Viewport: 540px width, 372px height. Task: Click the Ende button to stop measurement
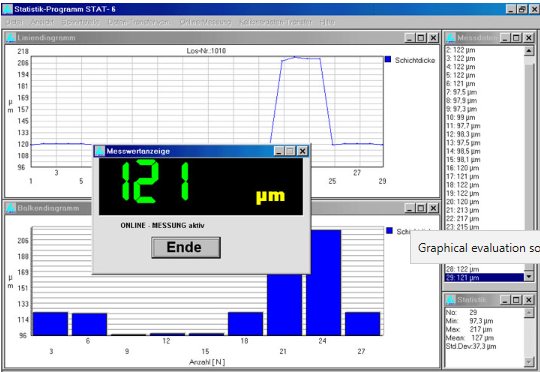[x=186, y=247]
